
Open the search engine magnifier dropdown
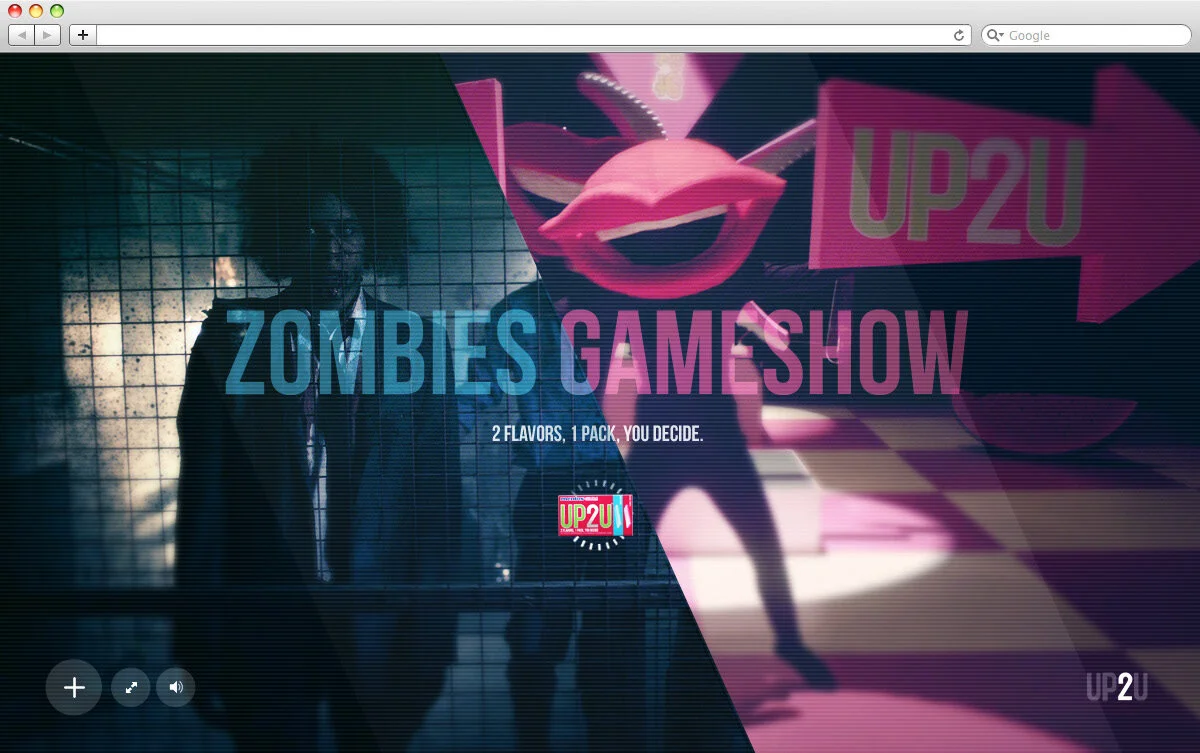[x=996, y=35]
